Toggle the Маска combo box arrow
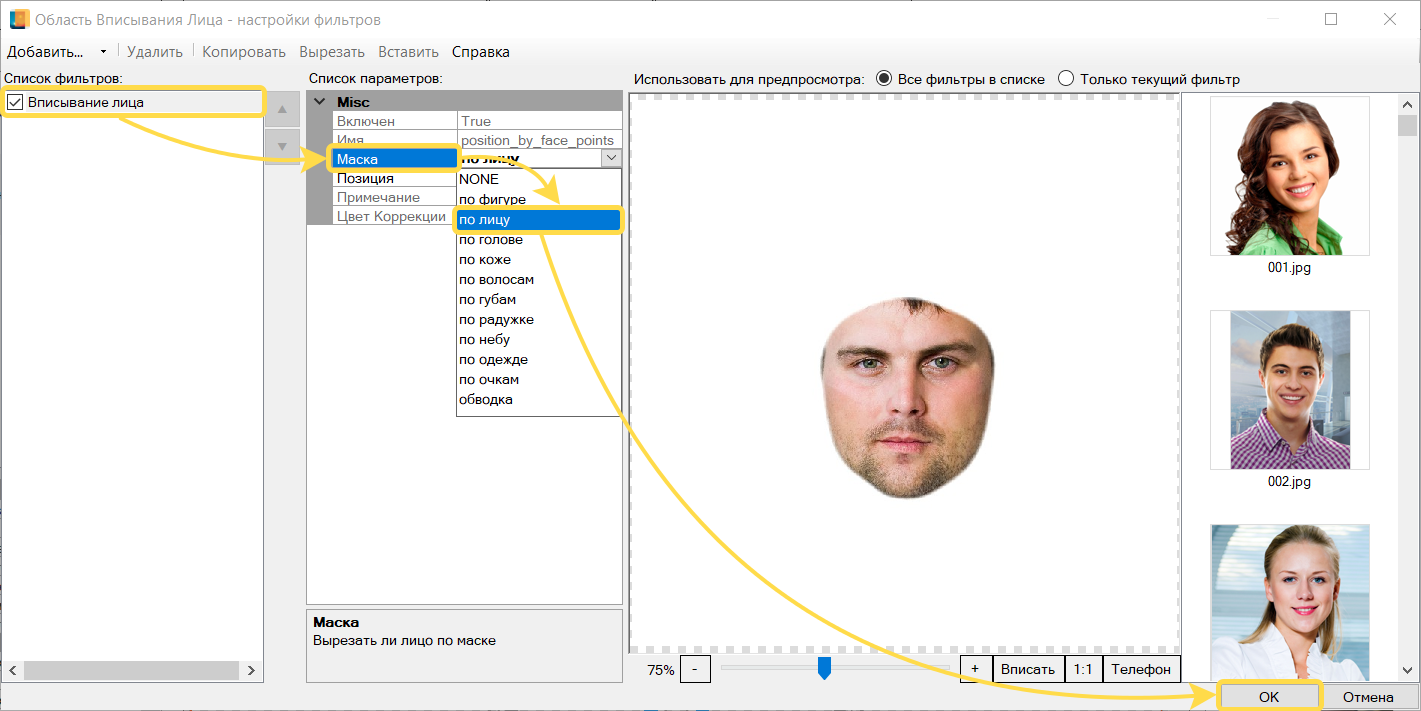Image resolution: width=1421 pixels, height=711 pixels. pyautogui.click(x=611, y=158)
